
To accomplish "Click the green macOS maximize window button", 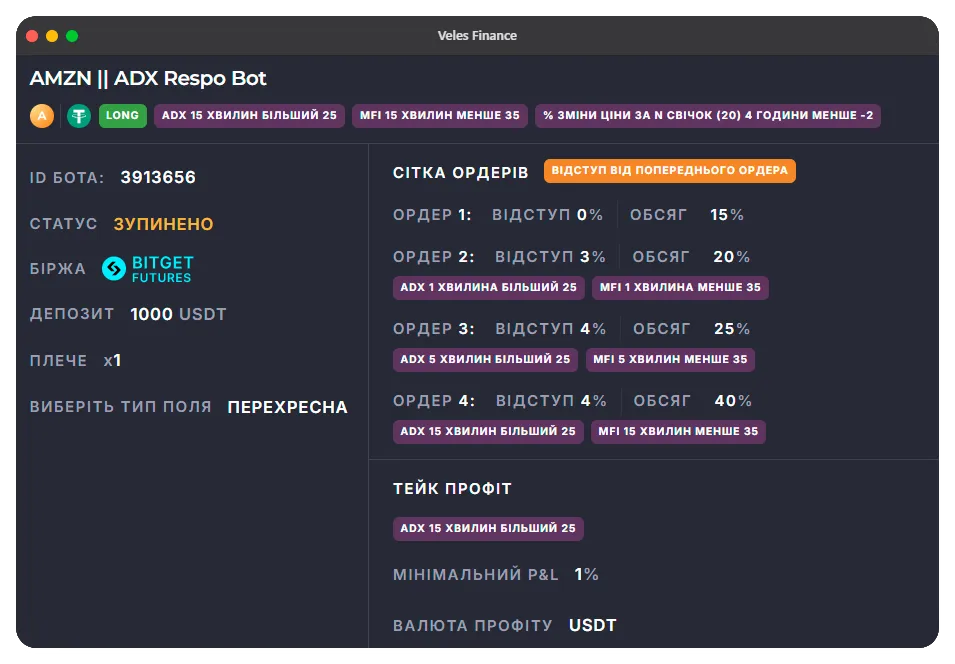I will (x=72, y=36).
